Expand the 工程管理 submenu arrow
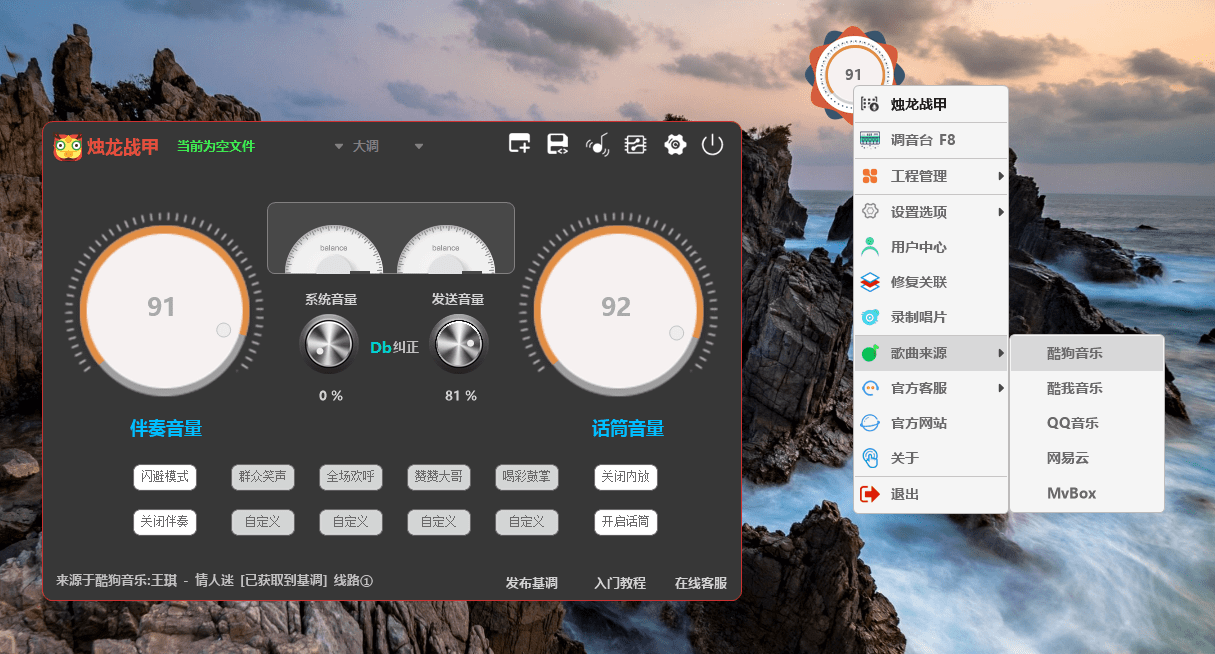Image resolution: width=1215 pixels, height=654 pixels. [1000, 176]
